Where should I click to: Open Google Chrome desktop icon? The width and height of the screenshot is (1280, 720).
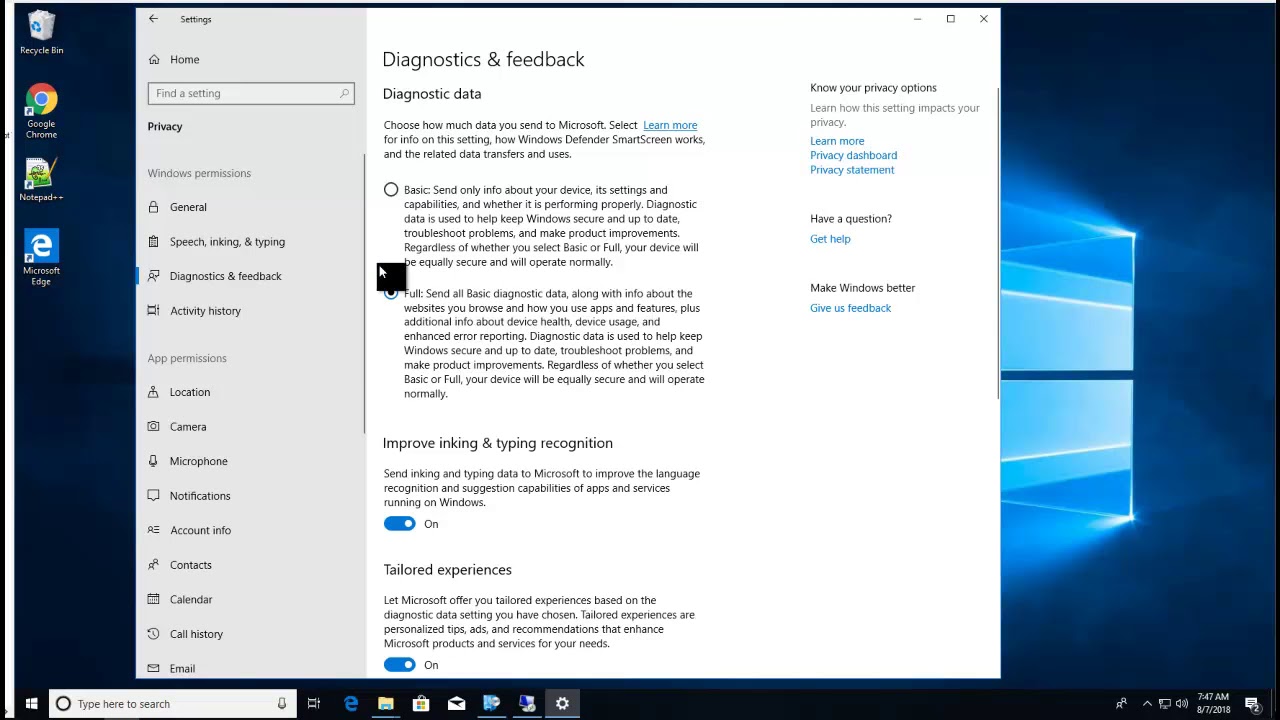pyautogui.click(x=41, y=112)
